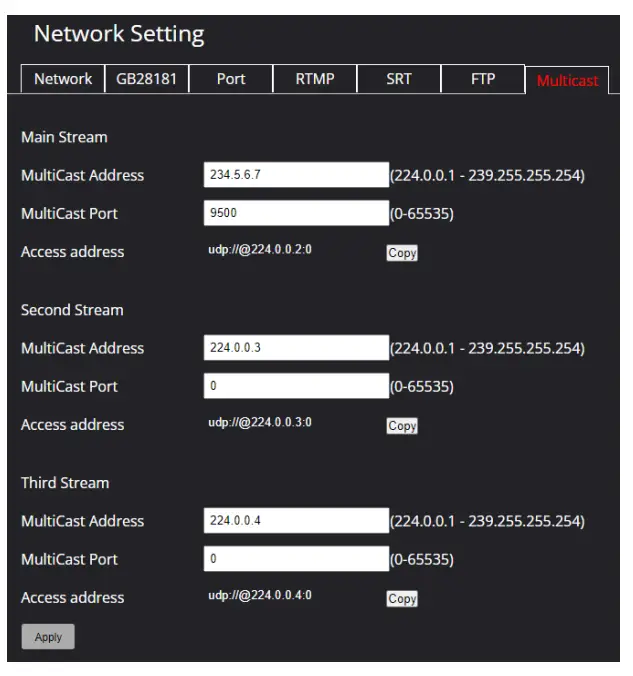
Task: Click the Second Stream MultiCast Port field
Action: tap(296, 386)
